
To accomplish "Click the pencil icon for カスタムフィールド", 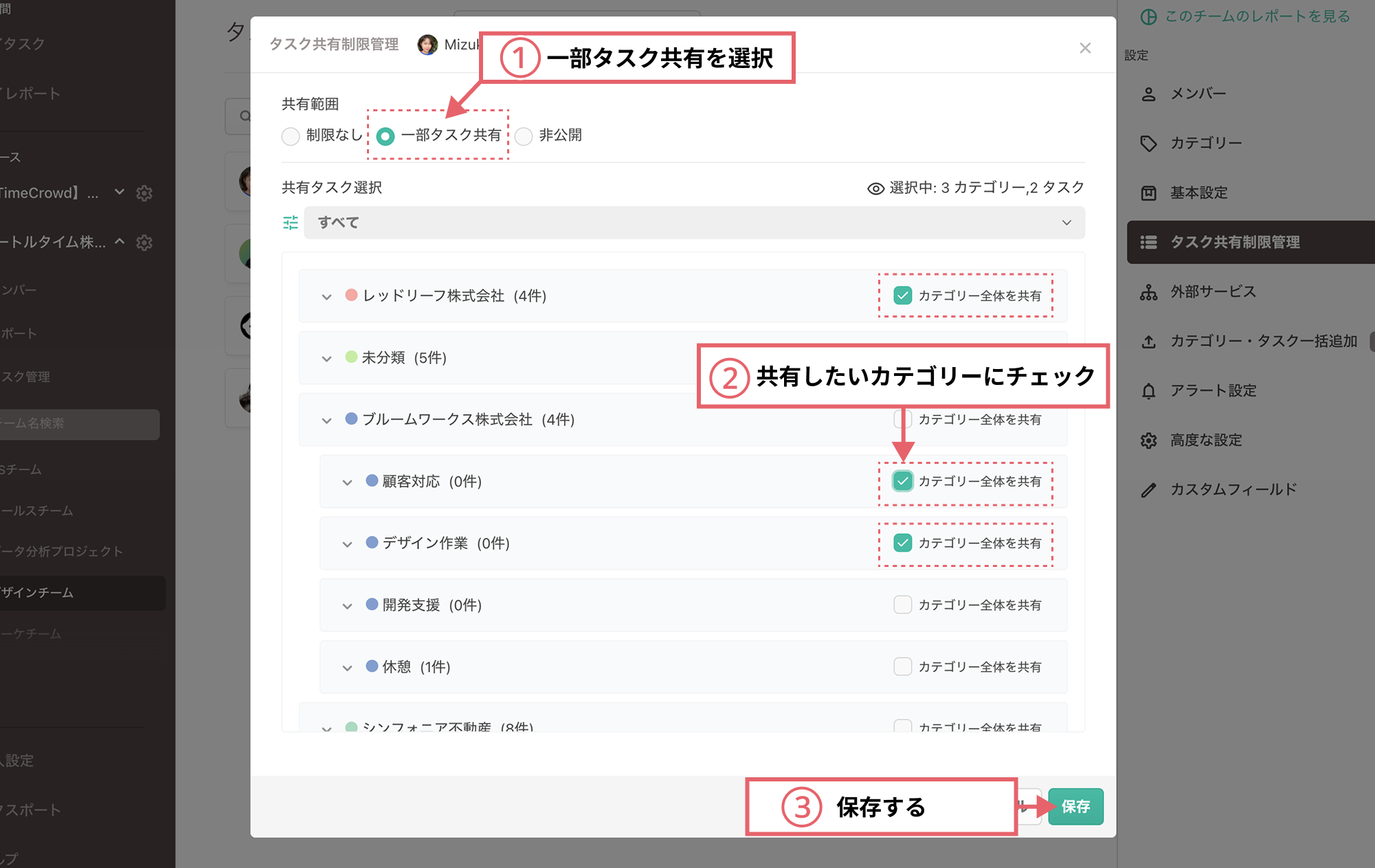I will point(1148,490).
